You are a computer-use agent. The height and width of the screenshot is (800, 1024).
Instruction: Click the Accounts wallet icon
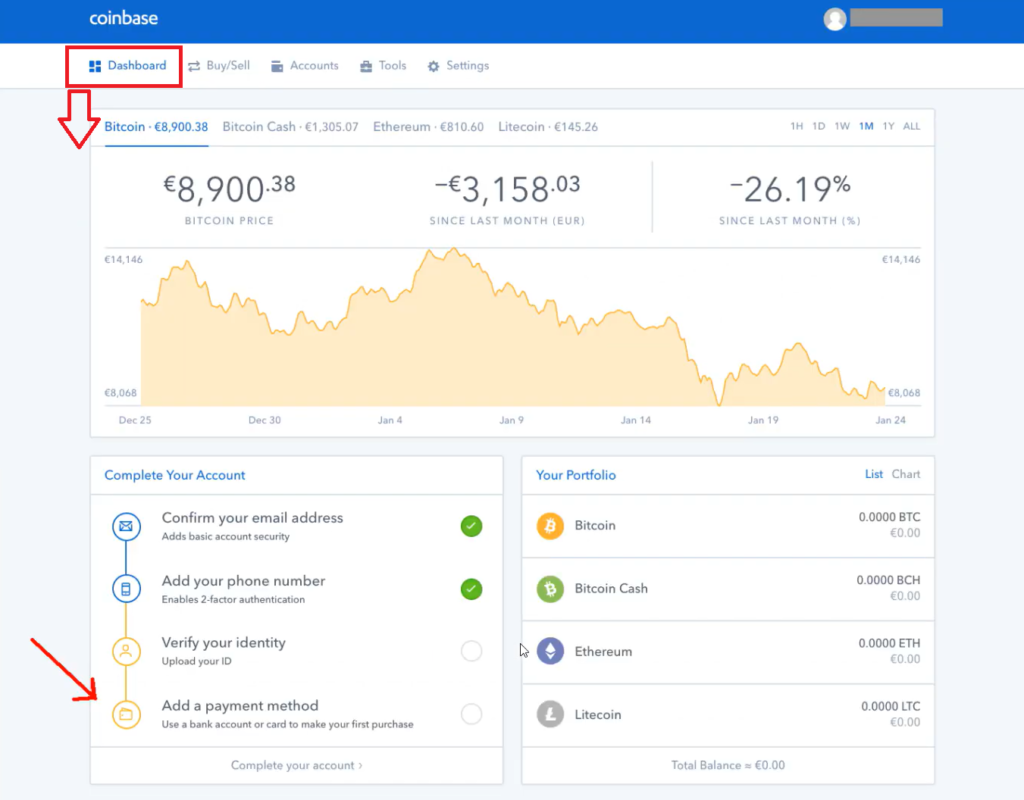[x=277, y=66]
